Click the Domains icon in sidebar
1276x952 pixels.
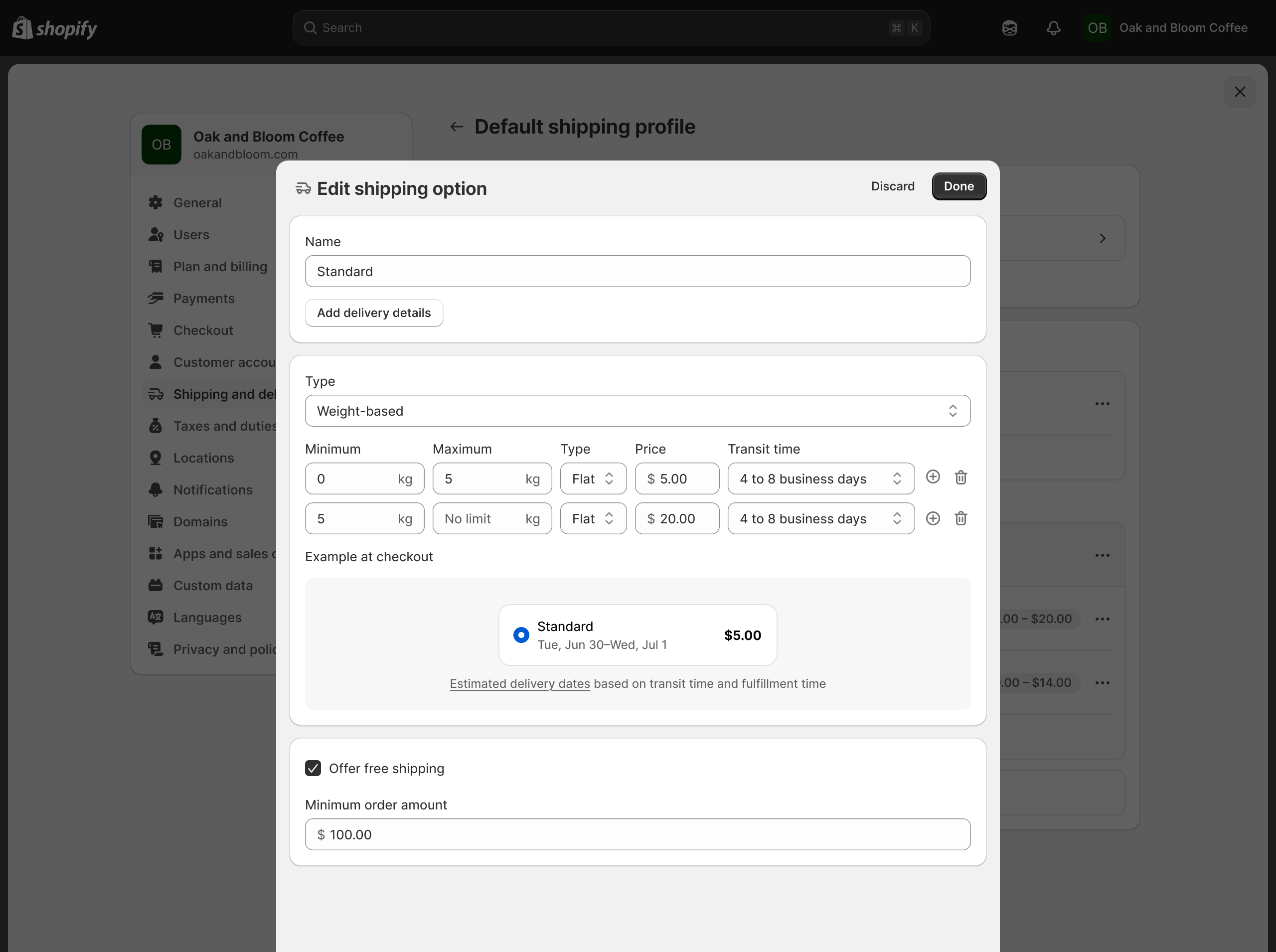[156, 521]
